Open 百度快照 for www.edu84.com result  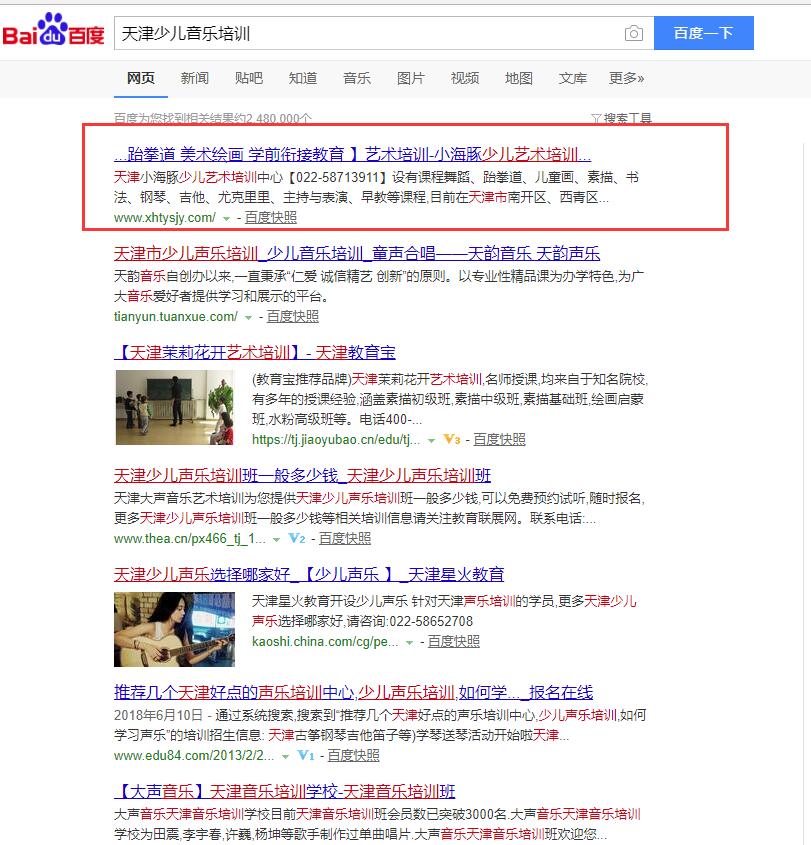(x=353, y=755)
